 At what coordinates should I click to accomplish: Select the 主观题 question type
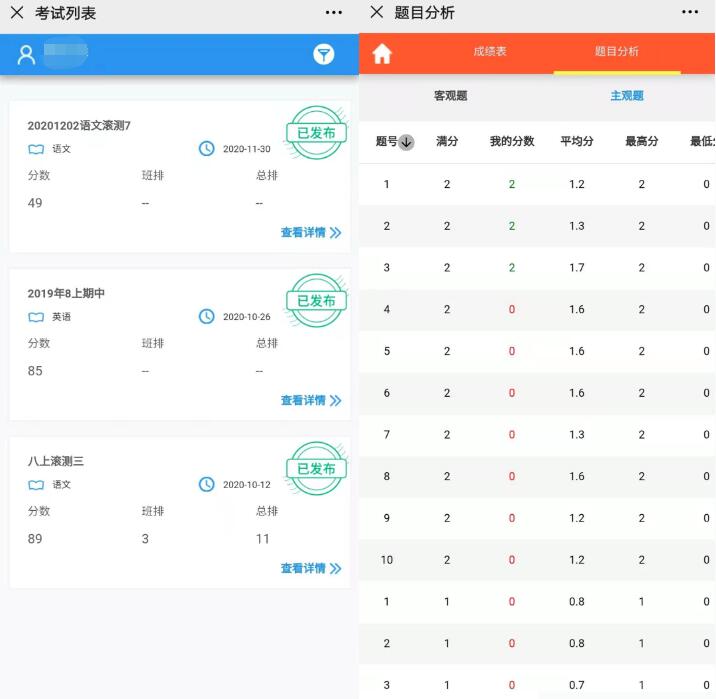(627, 96)
